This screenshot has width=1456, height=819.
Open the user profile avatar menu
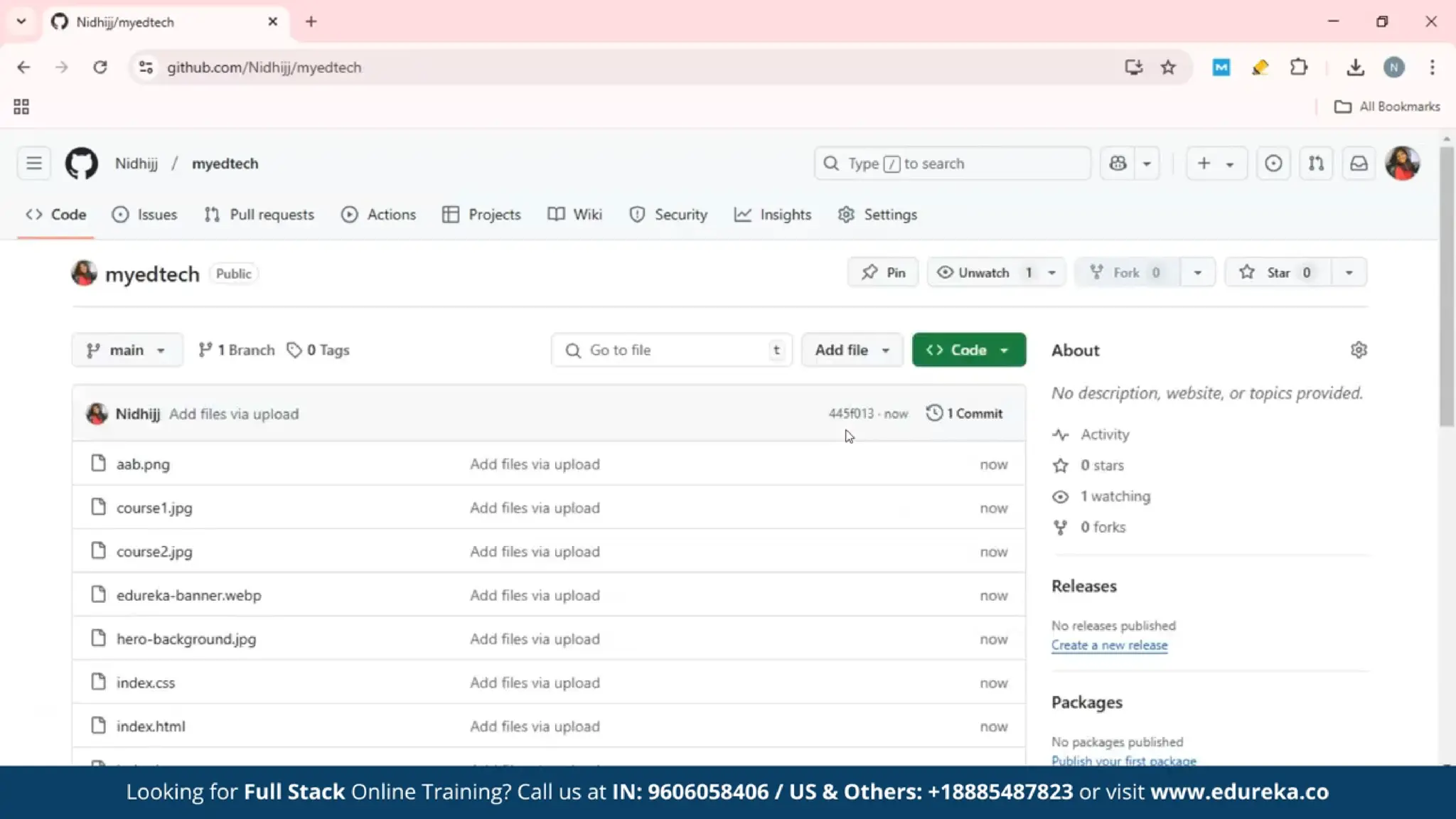(1402, 164)
